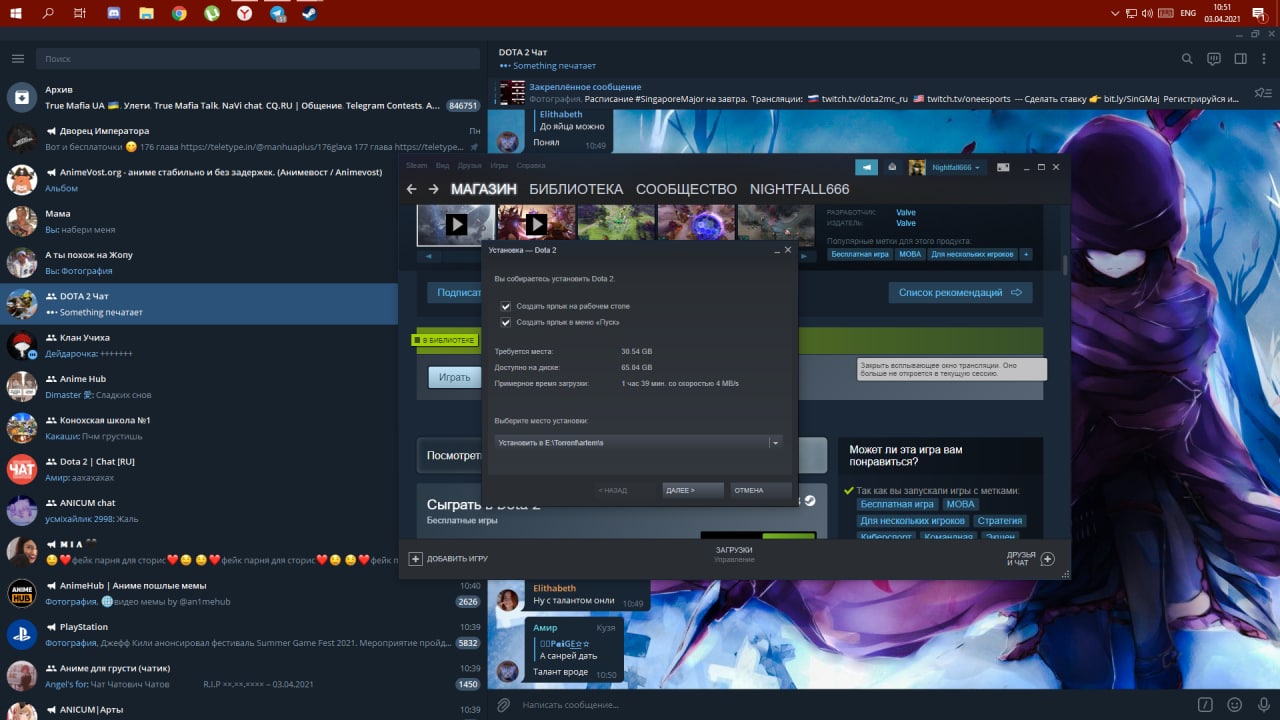Open Список рекомендаций button

click(960, 292)
